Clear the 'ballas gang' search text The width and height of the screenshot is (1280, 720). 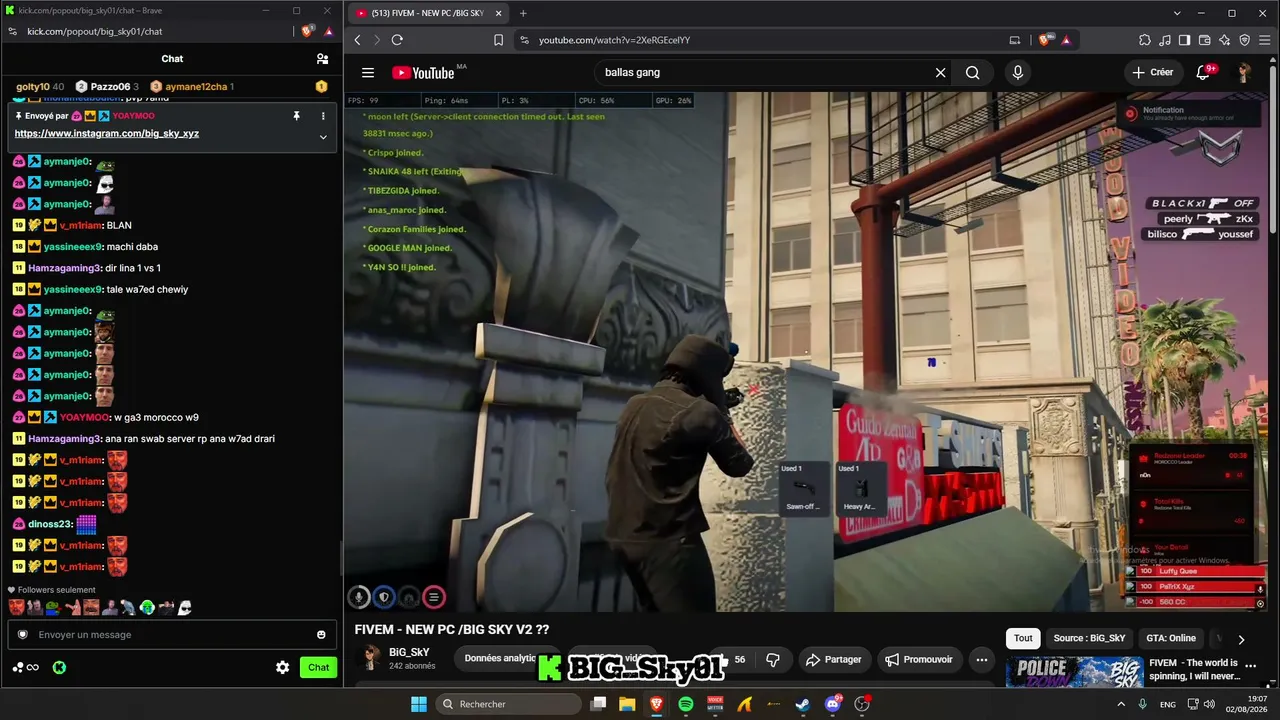[940, 73]
